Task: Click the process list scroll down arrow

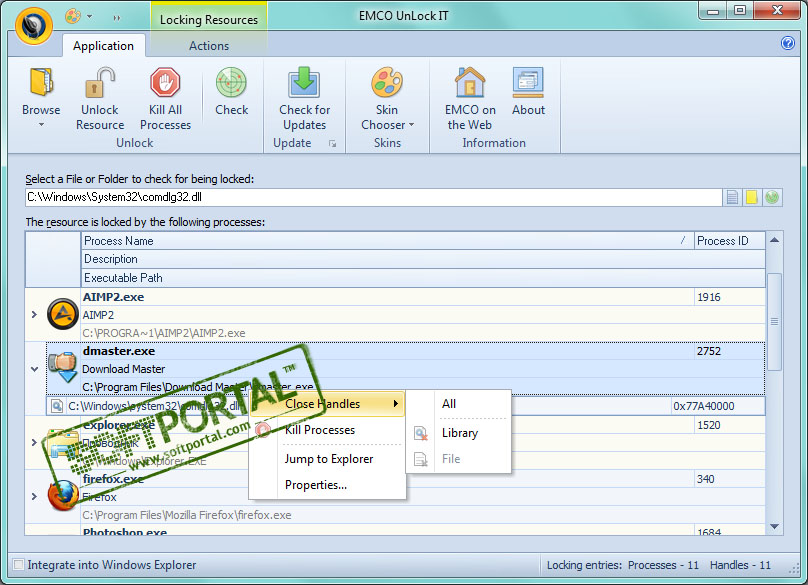Action: 775,526
